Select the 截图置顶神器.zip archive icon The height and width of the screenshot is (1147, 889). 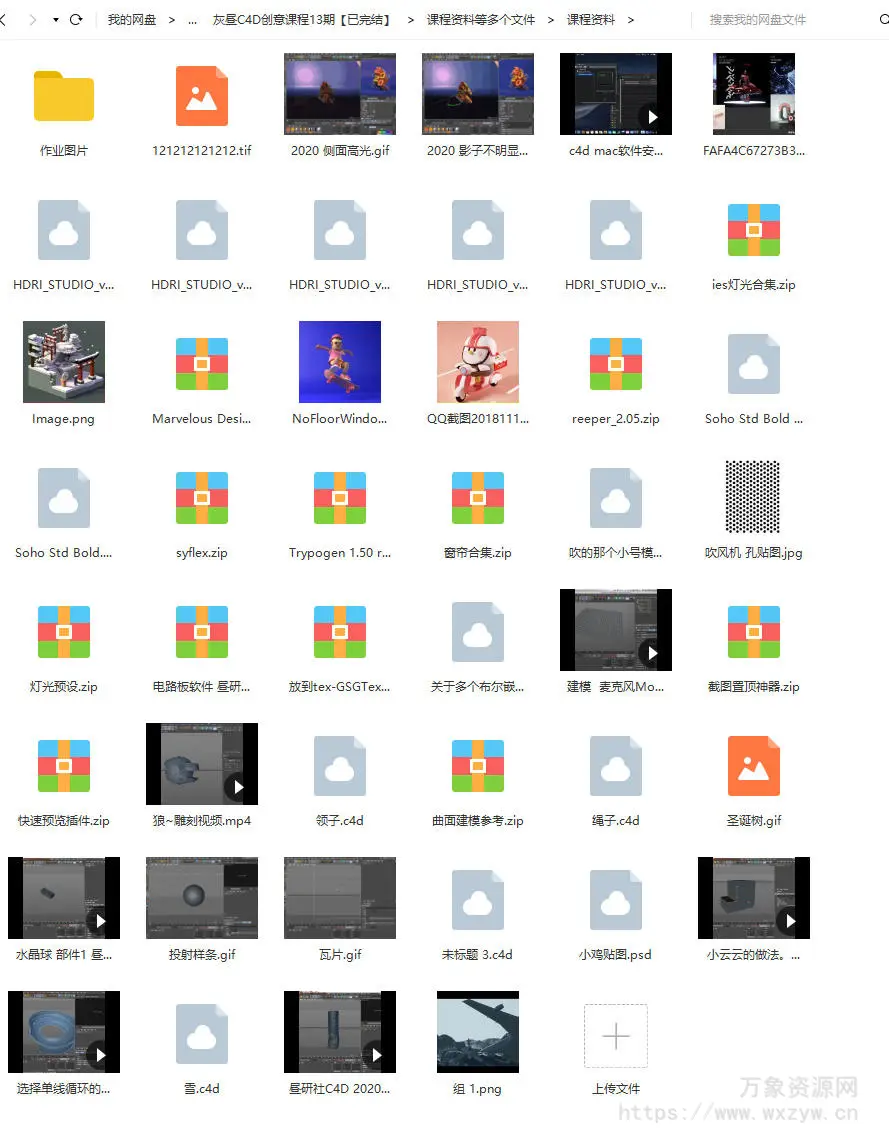[x=753, y=632]
